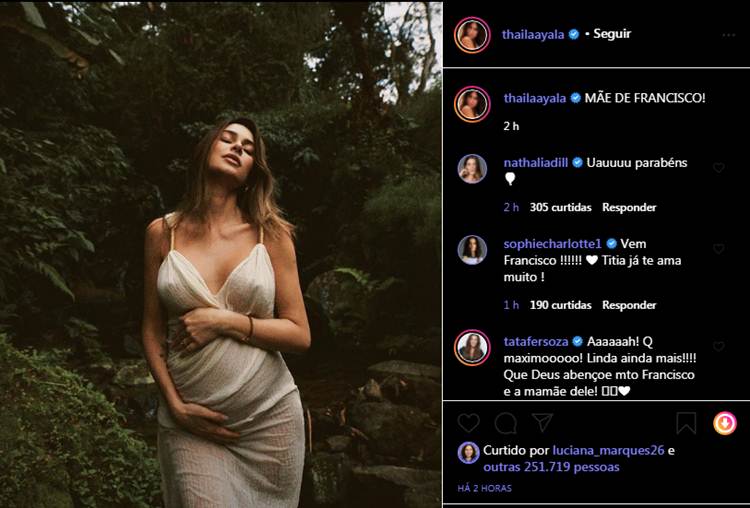Open thailaayala profile picture in header
The image size is (750, 508).
pyautogui.click(x=473, y=34)
